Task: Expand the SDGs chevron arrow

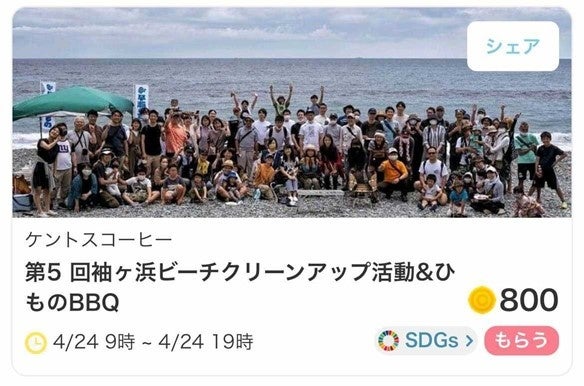Action: (x=469, y=340)
